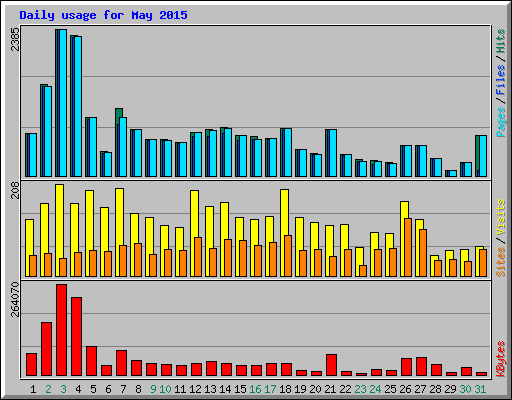This screenshot has width=512, height=400.
Task: Click day 11 on the x-axis
Action: pyautogui.click(x=180, y=389)
